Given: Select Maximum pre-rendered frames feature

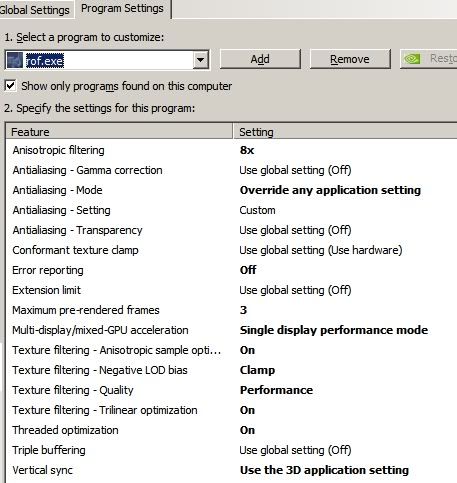Looking at the screenshot, I should tap(86, 310).
